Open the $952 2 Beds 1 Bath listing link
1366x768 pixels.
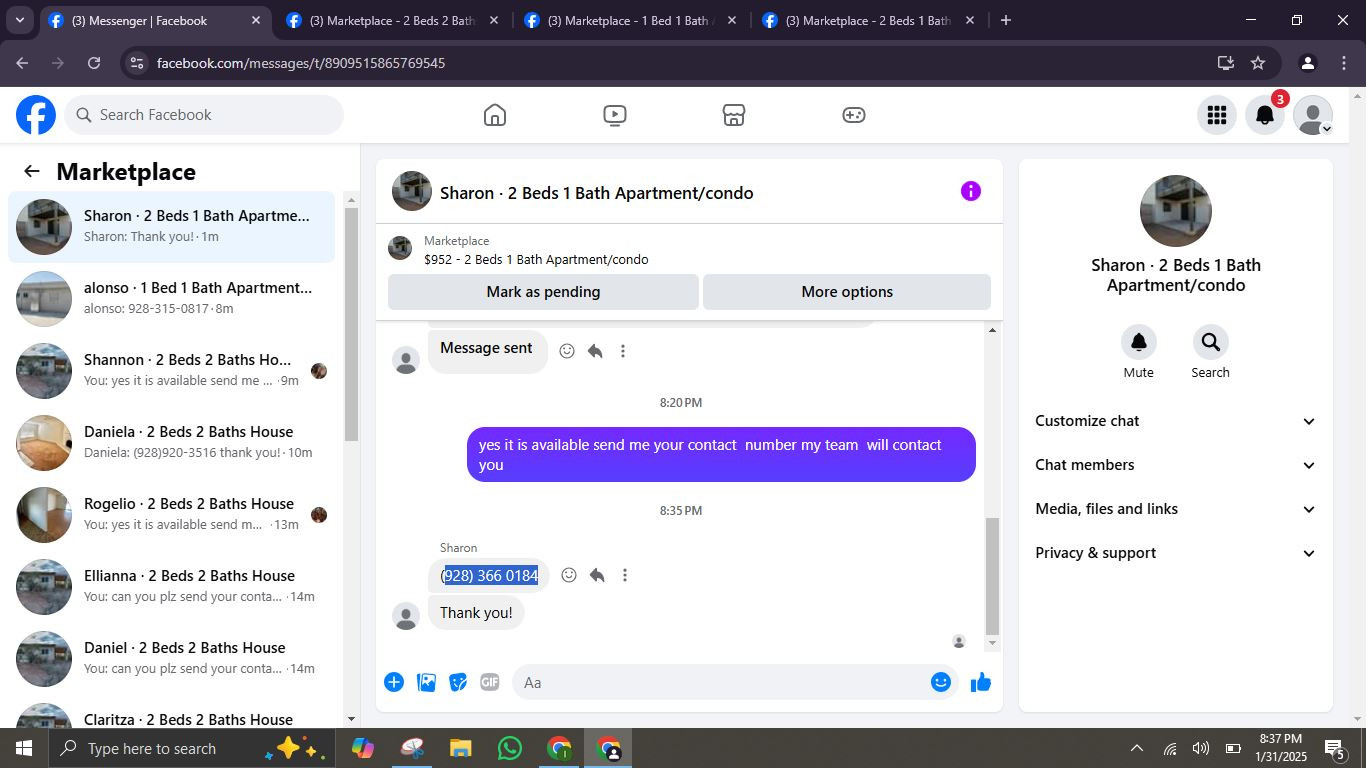click(536, 259)
